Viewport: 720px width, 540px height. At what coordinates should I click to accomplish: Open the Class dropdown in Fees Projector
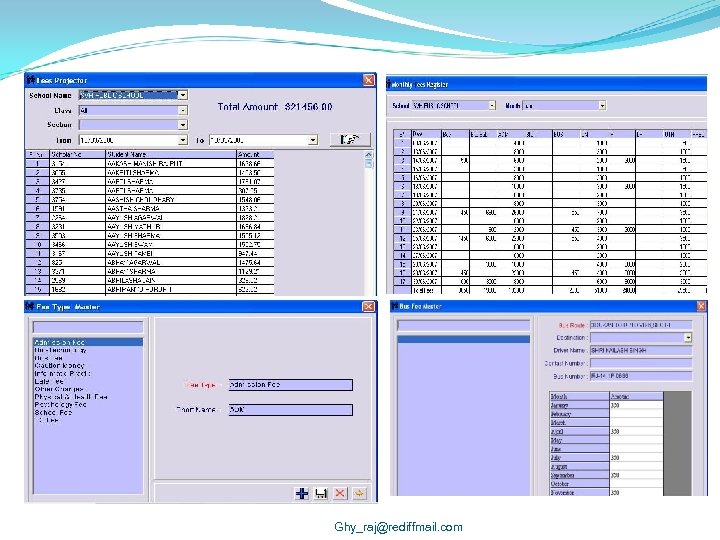182,110
